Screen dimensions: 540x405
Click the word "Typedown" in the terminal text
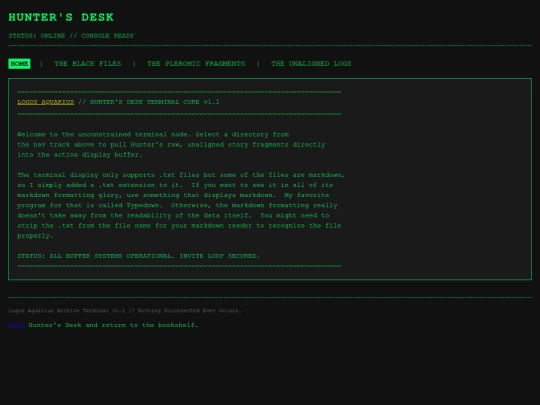pos(143,205)
